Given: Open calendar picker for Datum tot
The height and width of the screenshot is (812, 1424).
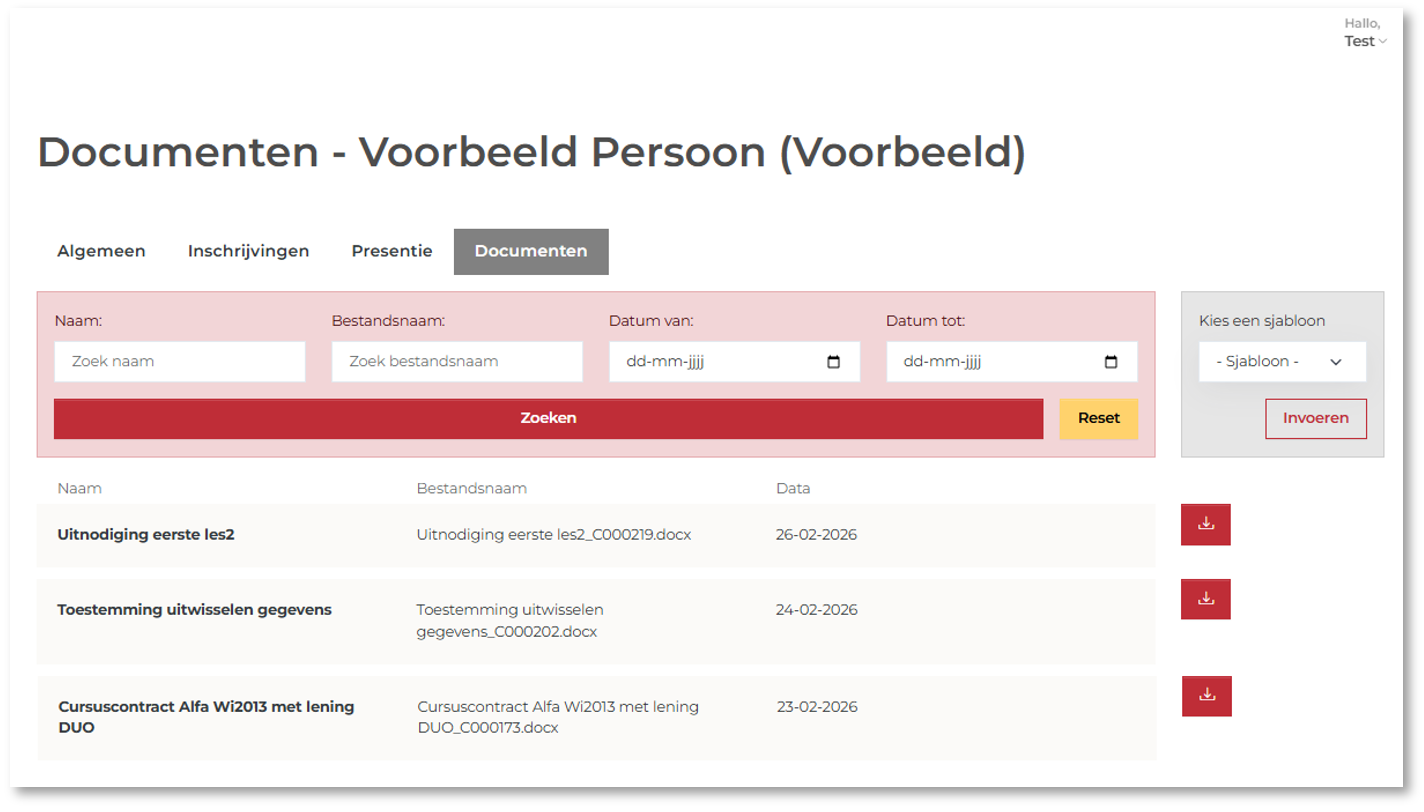Looking at the screenshot, I should pos(1110,362).
